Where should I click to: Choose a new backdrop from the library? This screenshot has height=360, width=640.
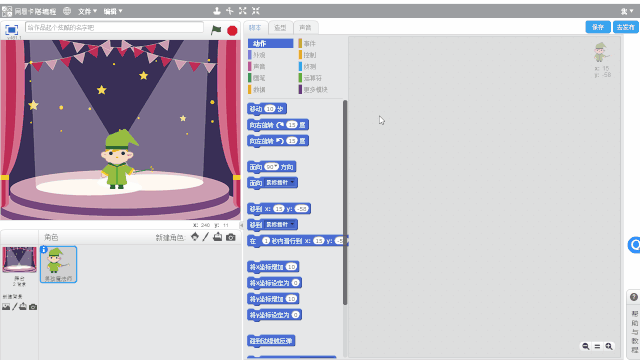pos(6,307)
